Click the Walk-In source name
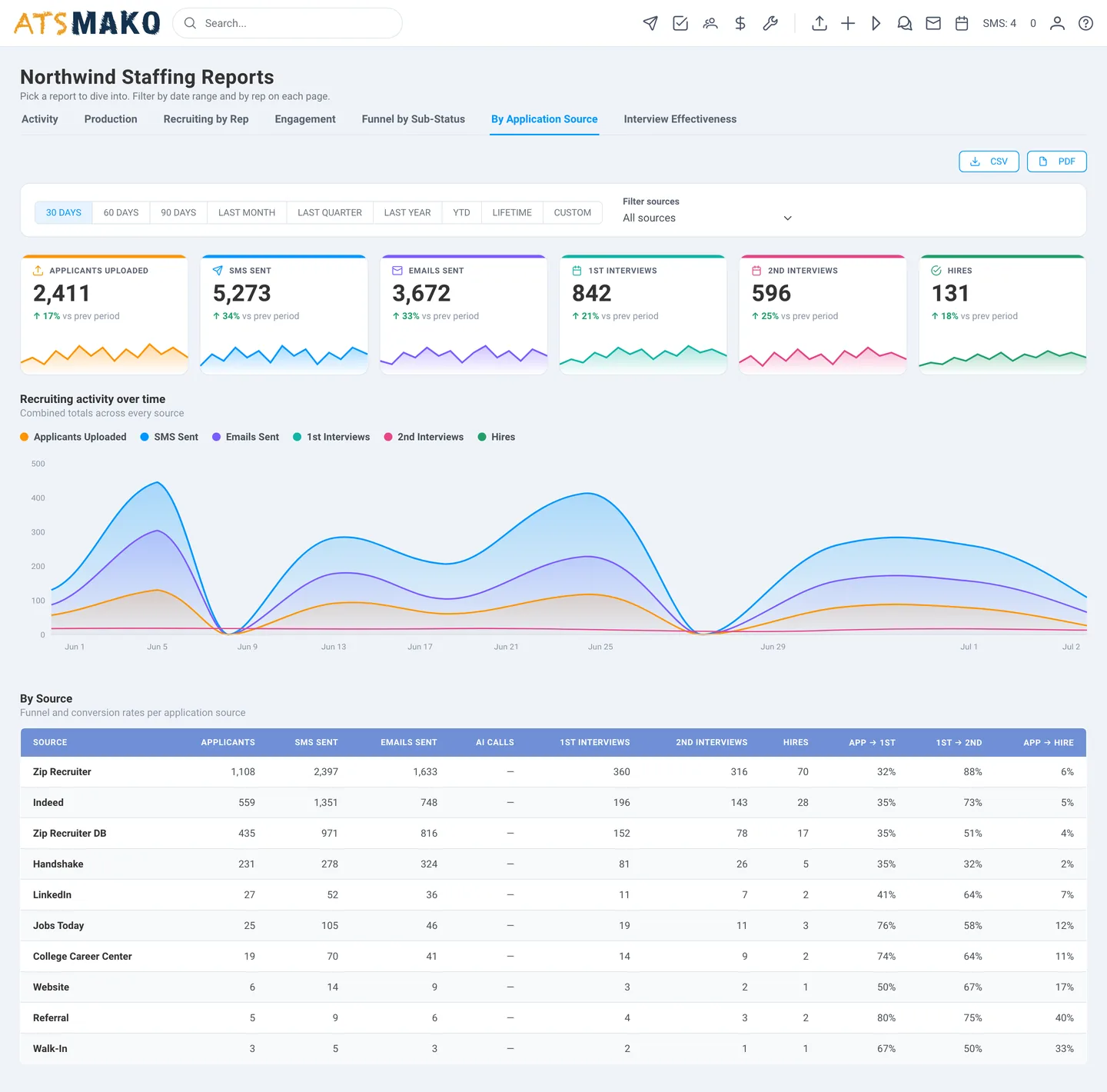This screenshot has width=1107, height=1092. click(x=50, y=1049)
